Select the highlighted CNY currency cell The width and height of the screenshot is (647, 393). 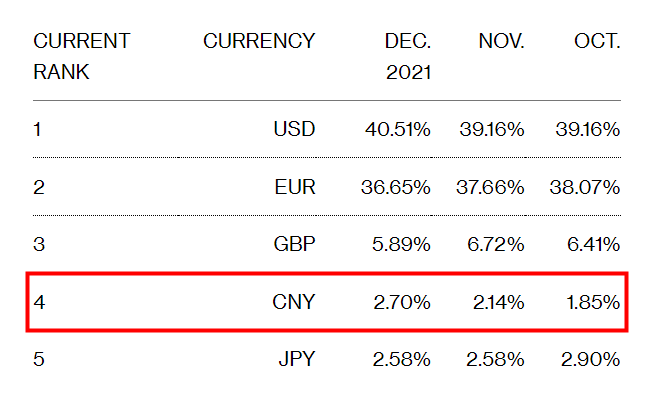pos(294,302)
